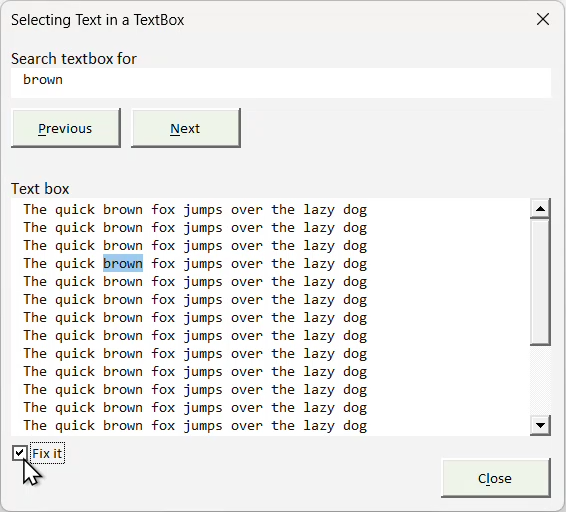Click the Text box label

coord(40,189)
